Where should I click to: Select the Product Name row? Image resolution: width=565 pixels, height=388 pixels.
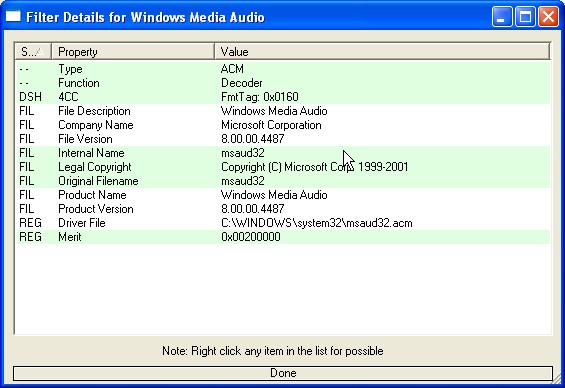coord(283,195)
